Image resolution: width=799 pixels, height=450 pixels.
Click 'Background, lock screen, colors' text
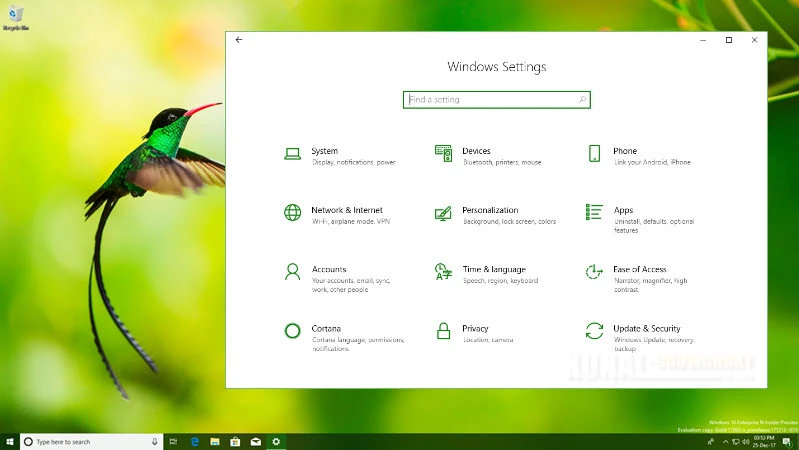[509, 221]
